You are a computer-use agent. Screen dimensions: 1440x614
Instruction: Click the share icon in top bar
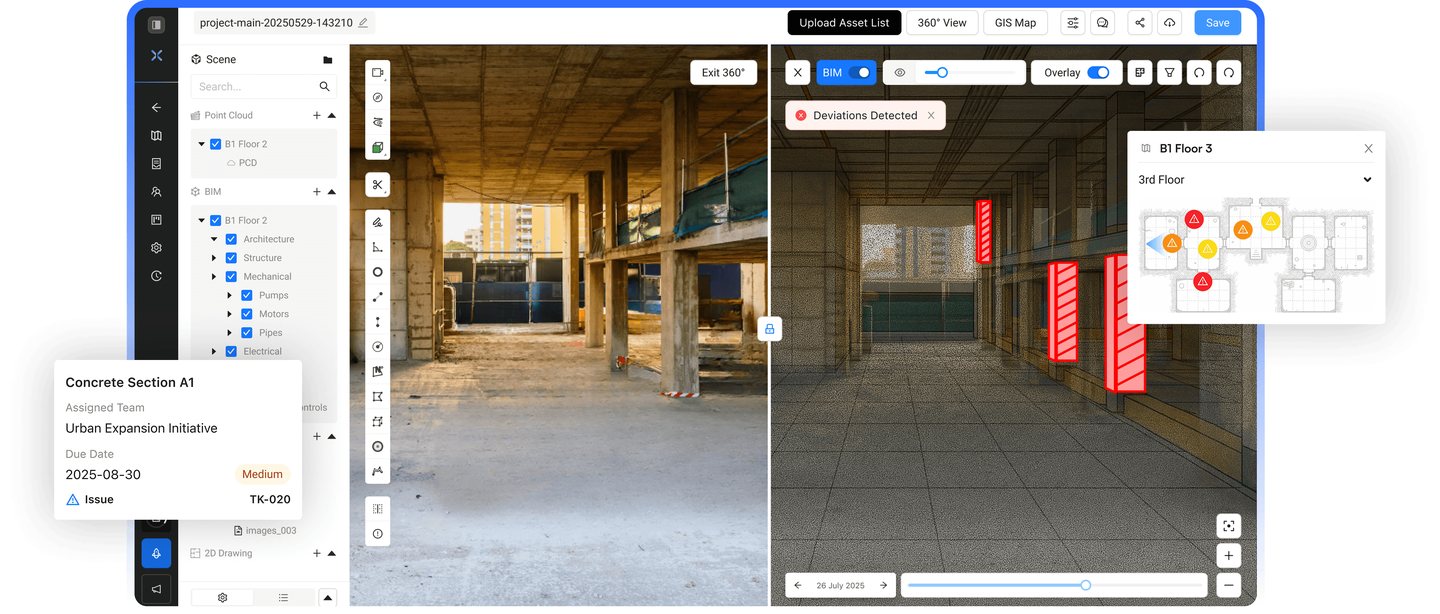tap(1140, 22)
